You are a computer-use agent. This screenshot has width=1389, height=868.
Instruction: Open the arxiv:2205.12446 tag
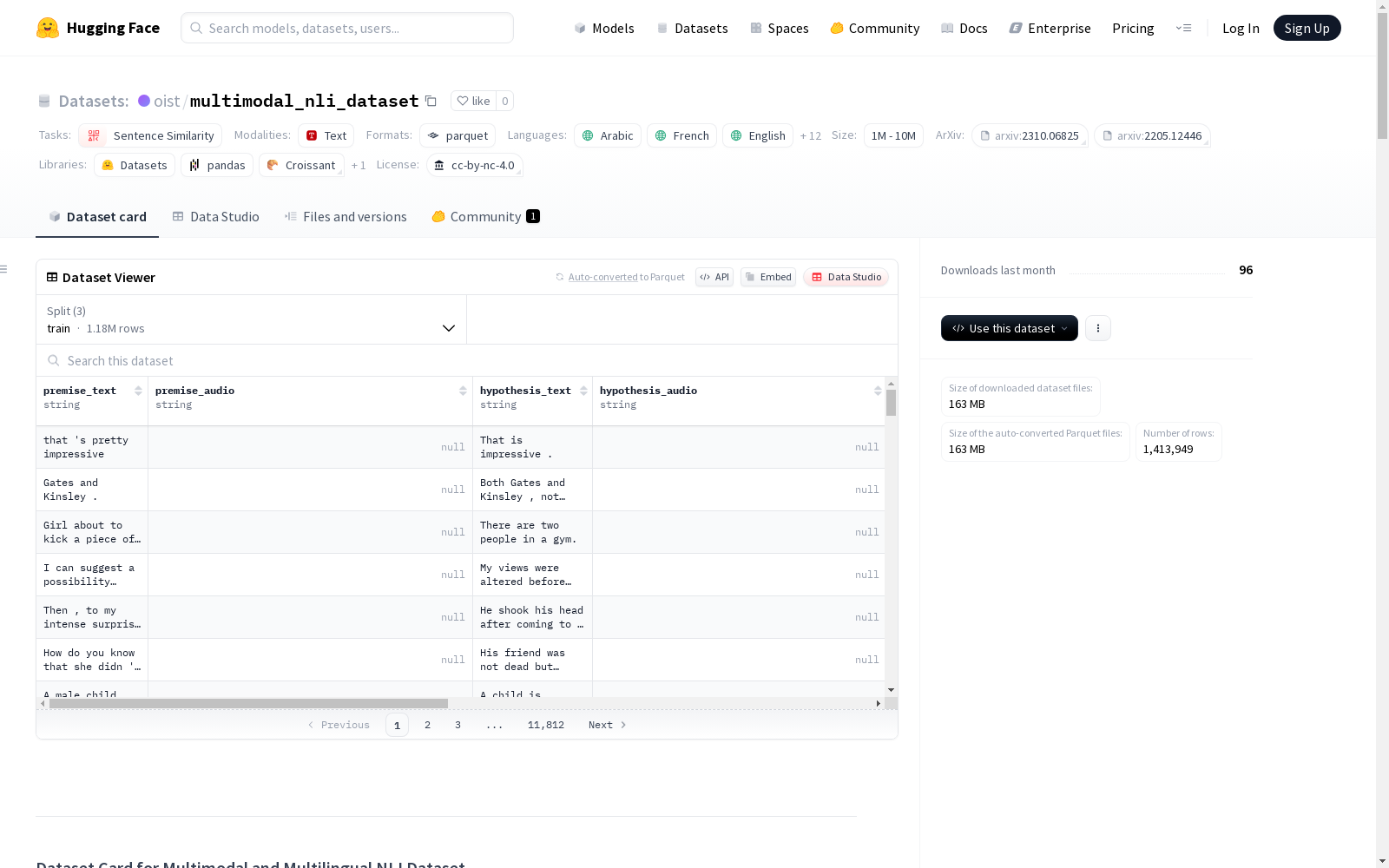(1152, 135)
